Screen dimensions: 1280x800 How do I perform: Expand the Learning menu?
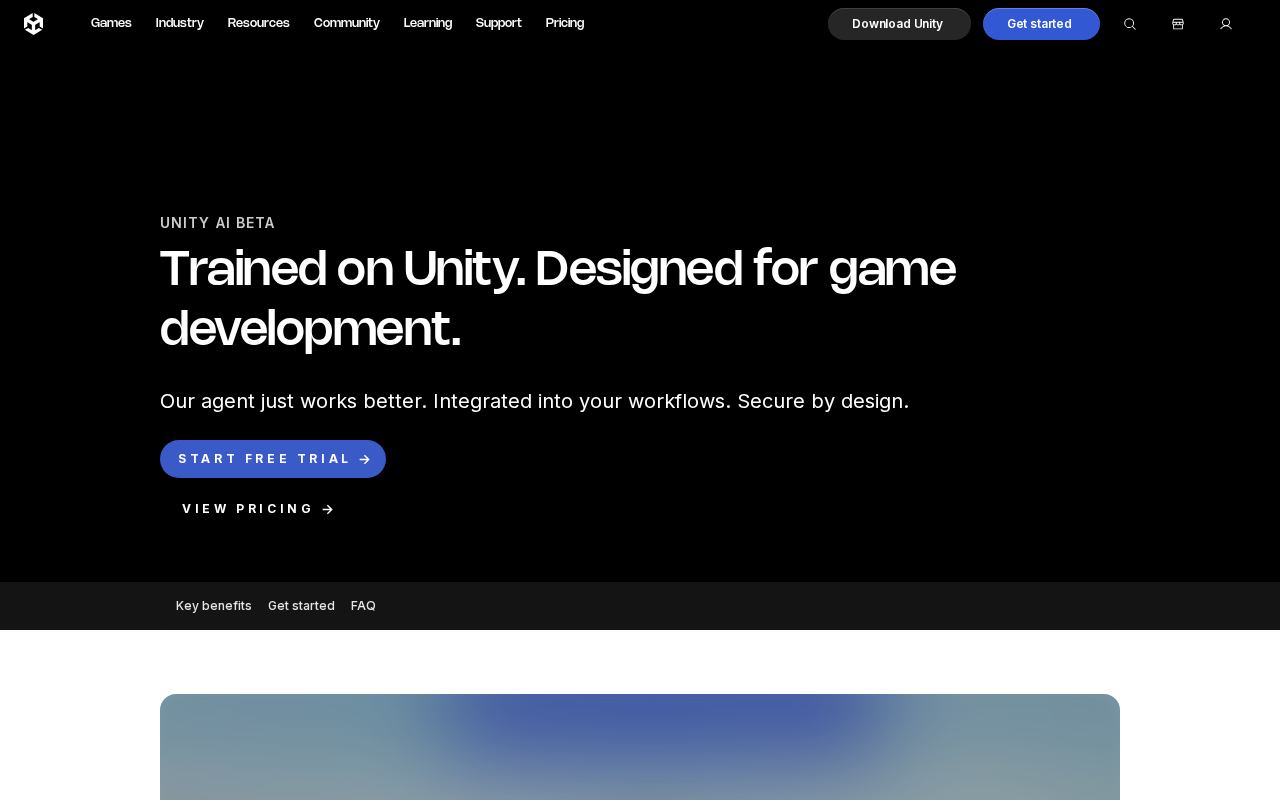tap(428, 23)
